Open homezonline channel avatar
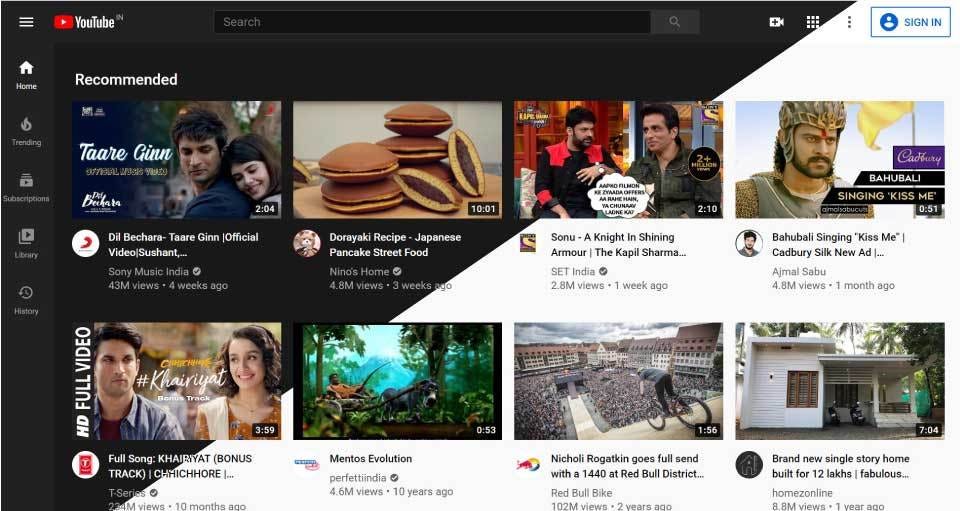The height and width of the screenshot is (511, 960). (x=749, y=465)
